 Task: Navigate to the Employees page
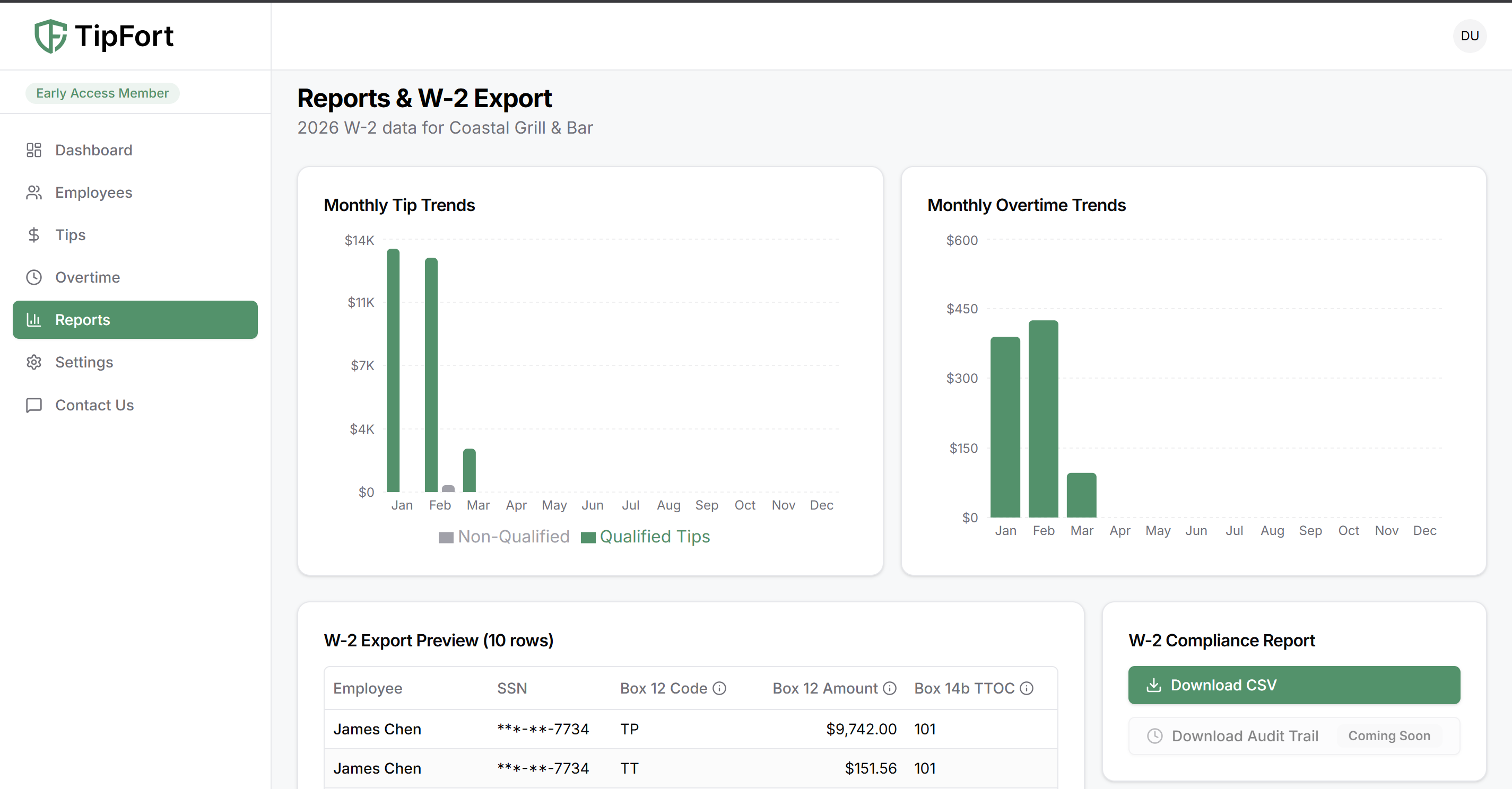tap(93, 192)
